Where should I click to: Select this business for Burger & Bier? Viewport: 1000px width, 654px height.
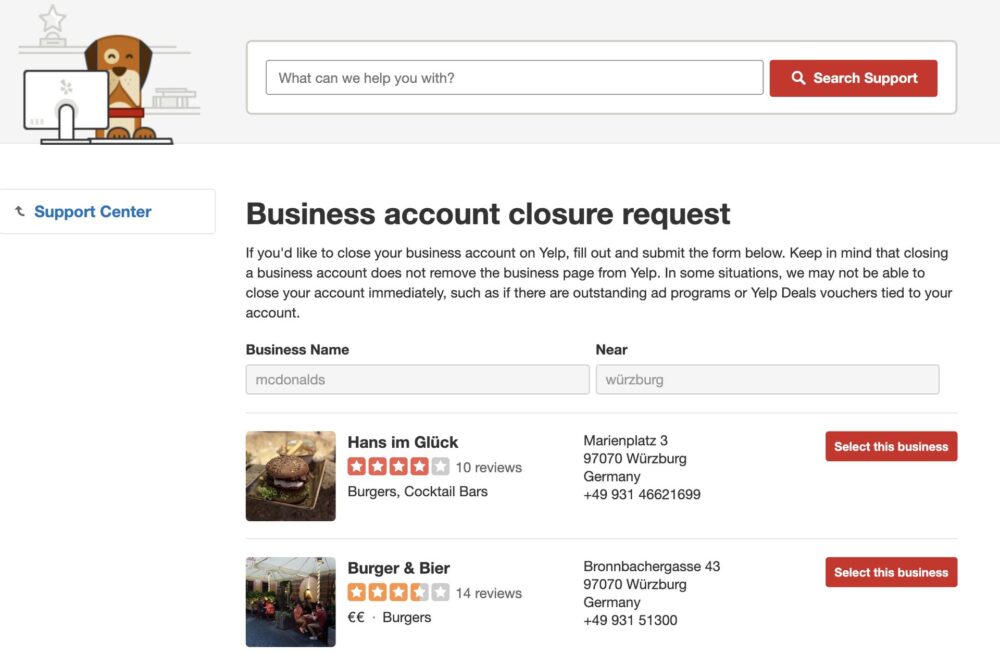coord(891,573)
